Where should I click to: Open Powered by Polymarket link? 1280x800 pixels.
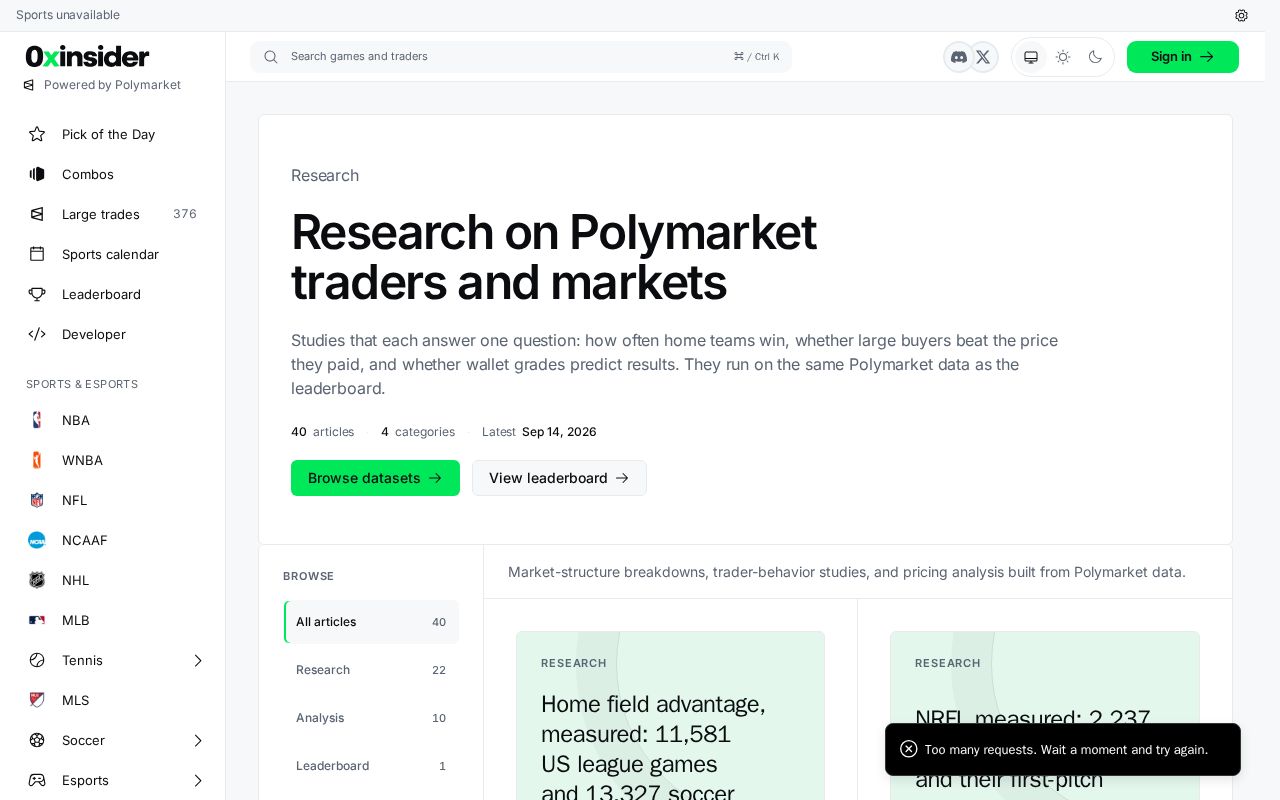(x=102, y=85)
